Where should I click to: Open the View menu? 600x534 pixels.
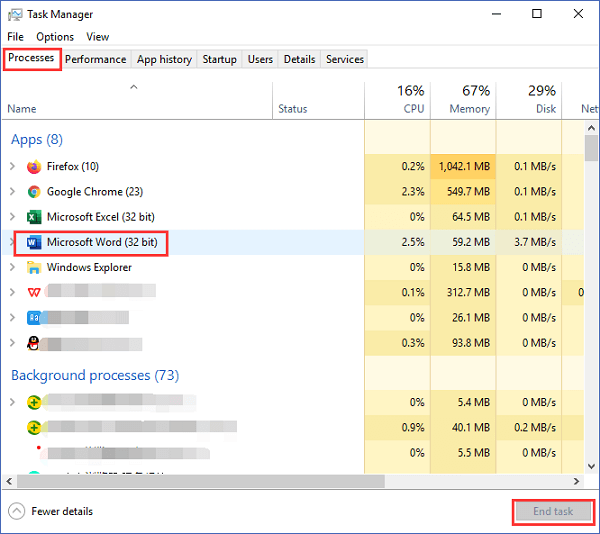(x=98, y=37)
